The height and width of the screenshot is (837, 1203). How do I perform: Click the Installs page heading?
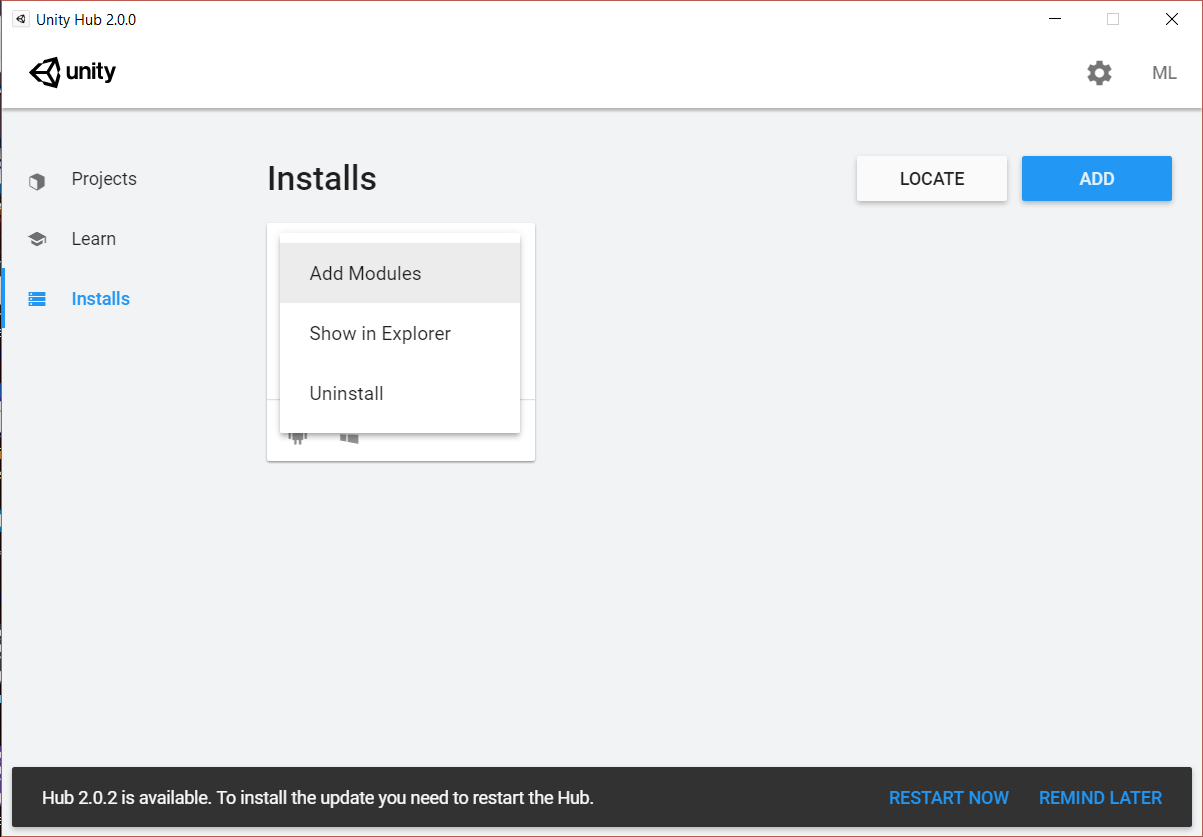322,179
